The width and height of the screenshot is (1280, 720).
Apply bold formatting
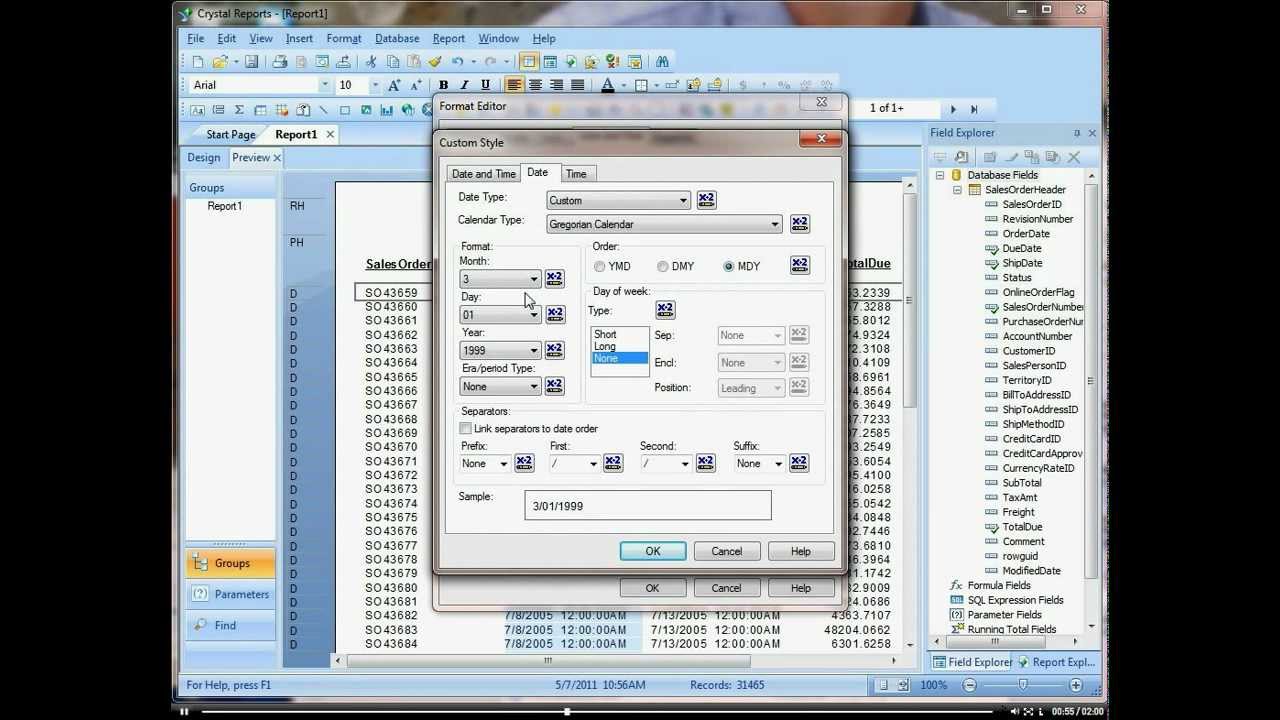(x=443, y=85)
